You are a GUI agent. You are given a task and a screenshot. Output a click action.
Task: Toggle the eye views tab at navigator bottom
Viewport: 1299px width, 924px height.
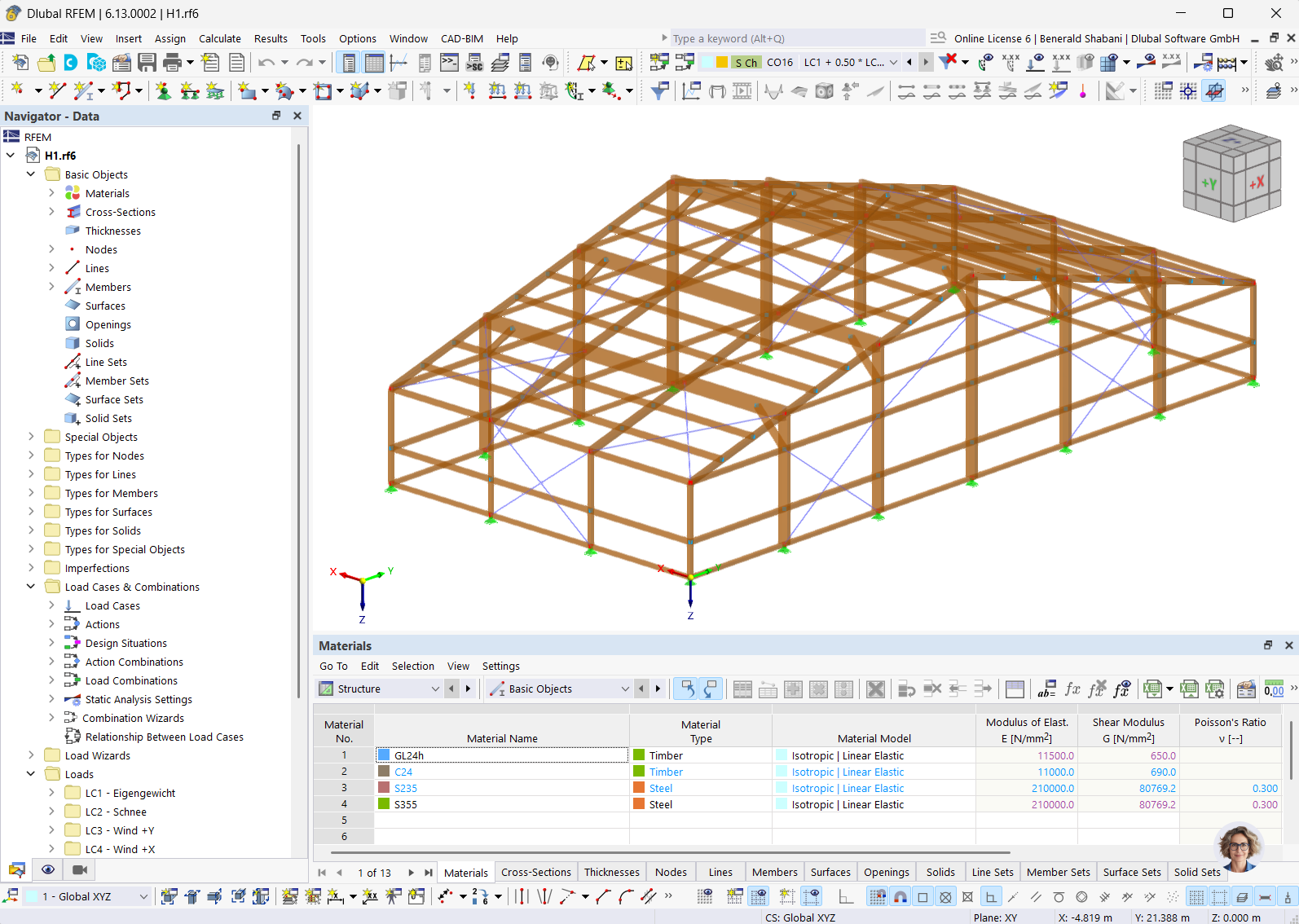click(48, 869)
